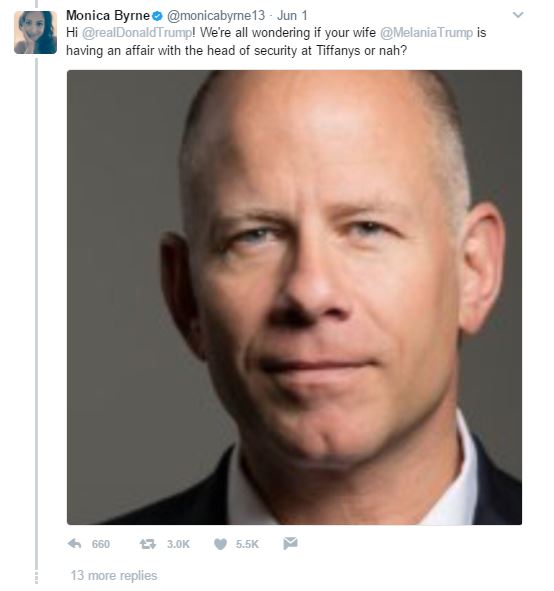Click the reply arrow icon under the tweet
Image resolution: width=554 pixels, height=591 pixels.
coord(75,544)
